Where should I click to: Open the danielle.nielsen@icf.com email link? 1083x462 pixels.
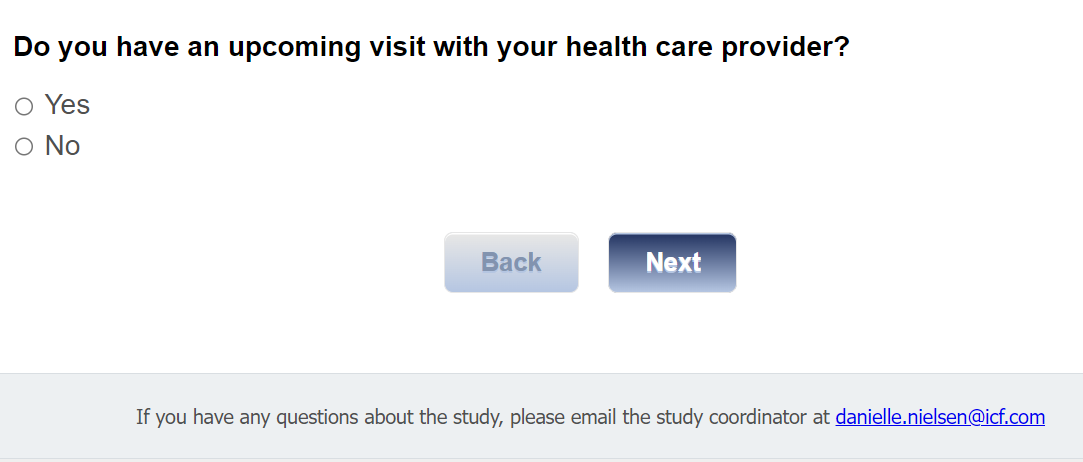[940, 417]
